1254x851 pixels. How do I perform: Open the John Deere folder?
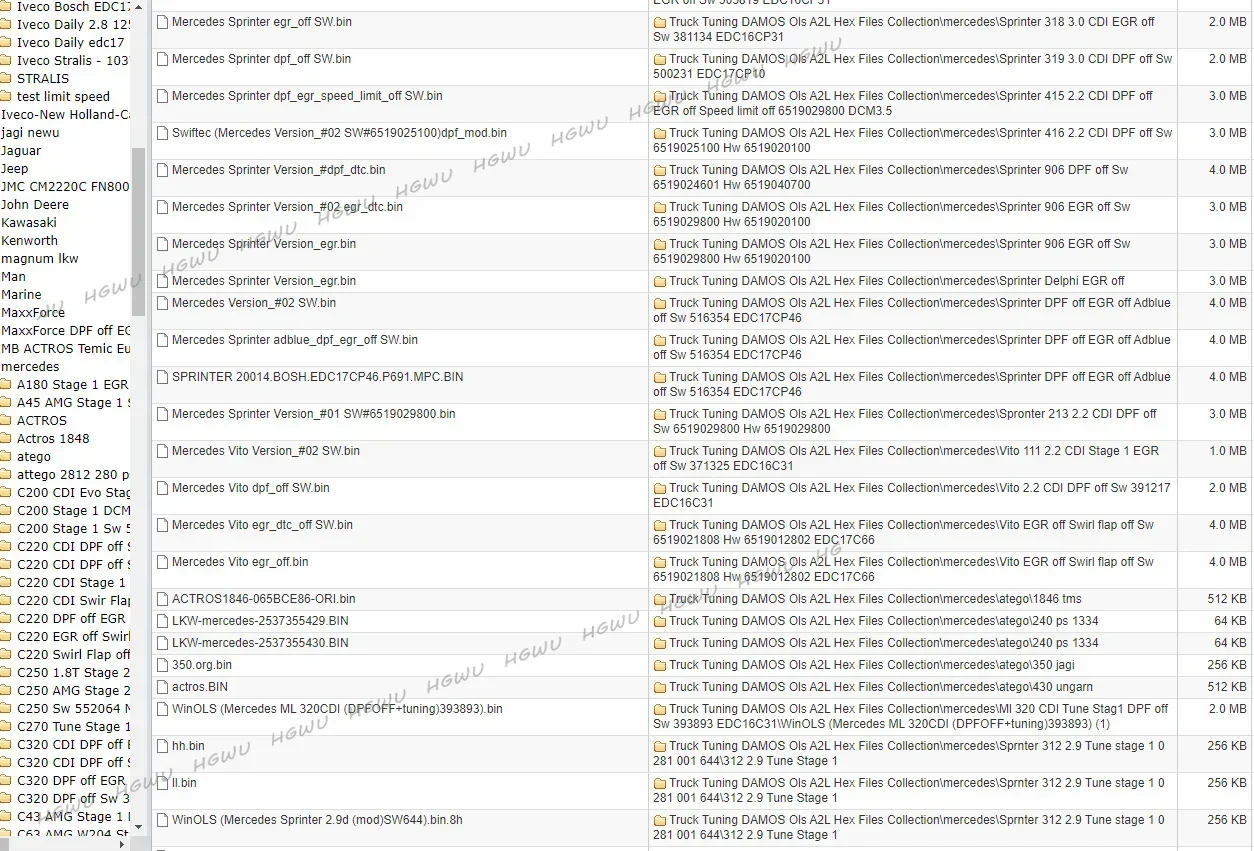tap(35, 204)
